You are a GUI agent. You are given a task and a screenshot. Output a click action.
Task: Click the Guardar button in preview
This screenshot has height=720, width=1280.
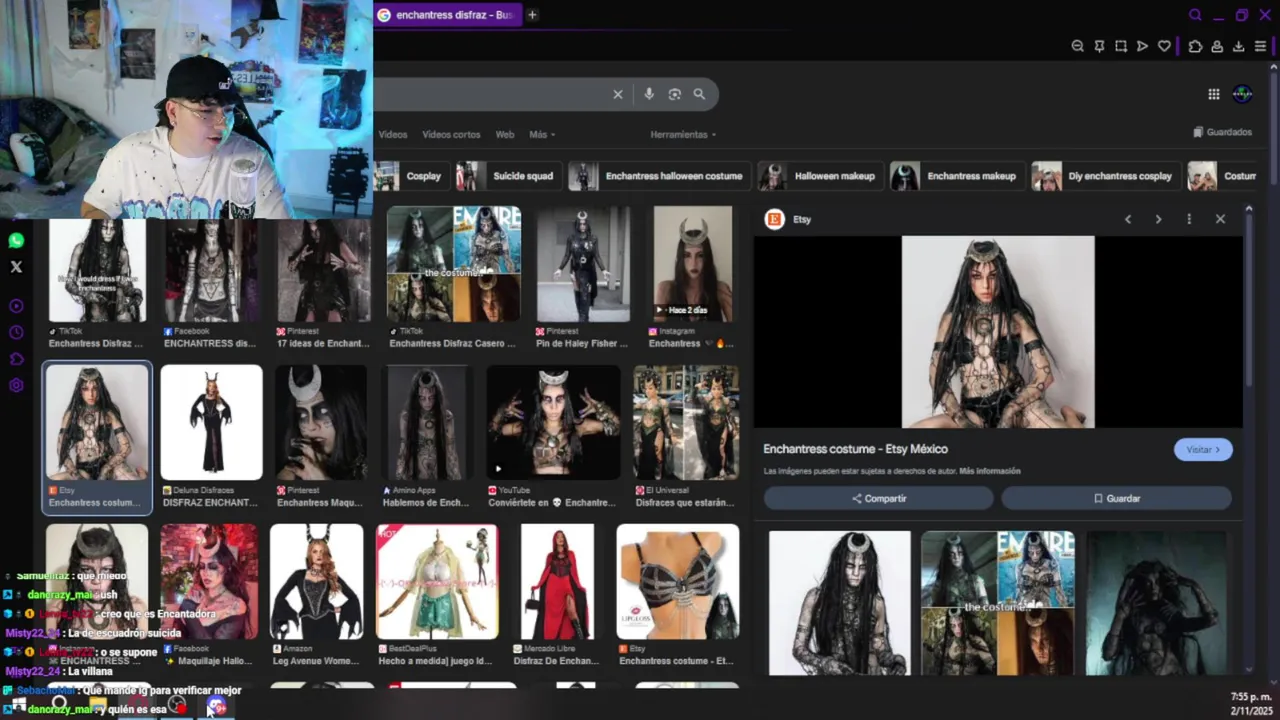1116,498
